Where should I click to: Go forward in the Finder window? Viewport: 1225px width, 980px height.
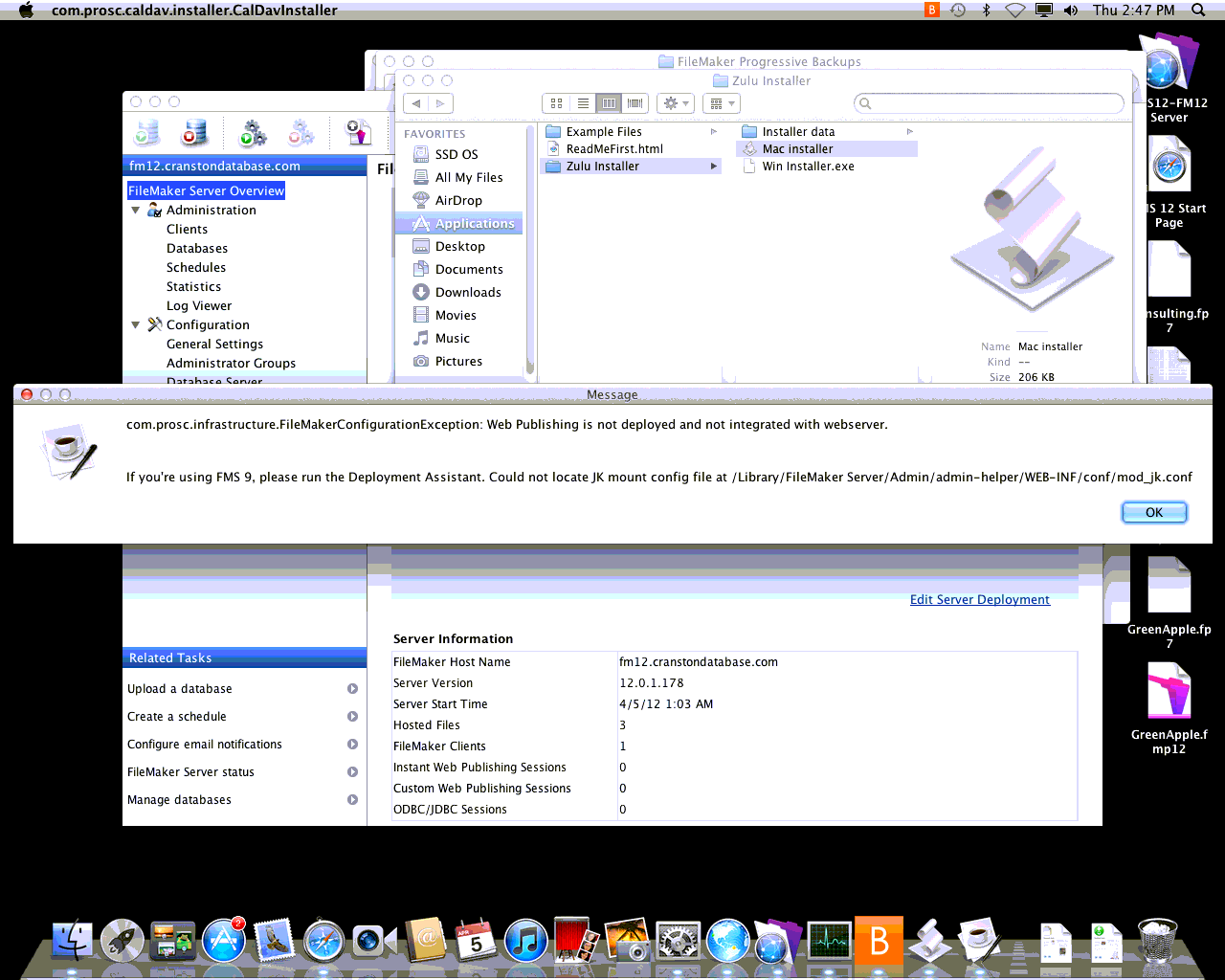click(440, 103)
